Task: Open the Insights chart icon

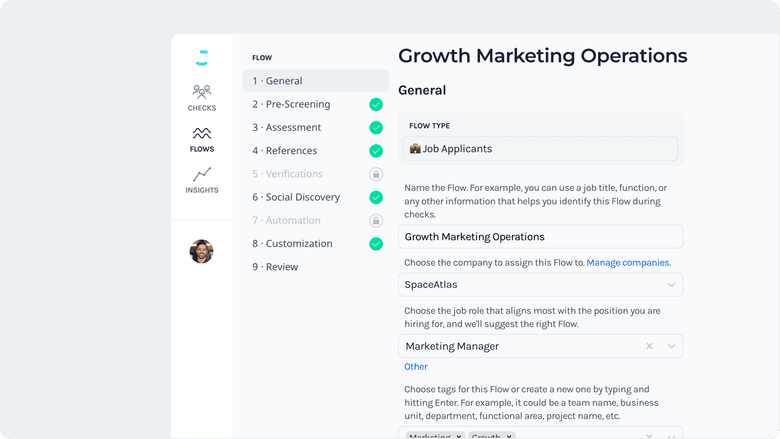Action: point(201,175)
